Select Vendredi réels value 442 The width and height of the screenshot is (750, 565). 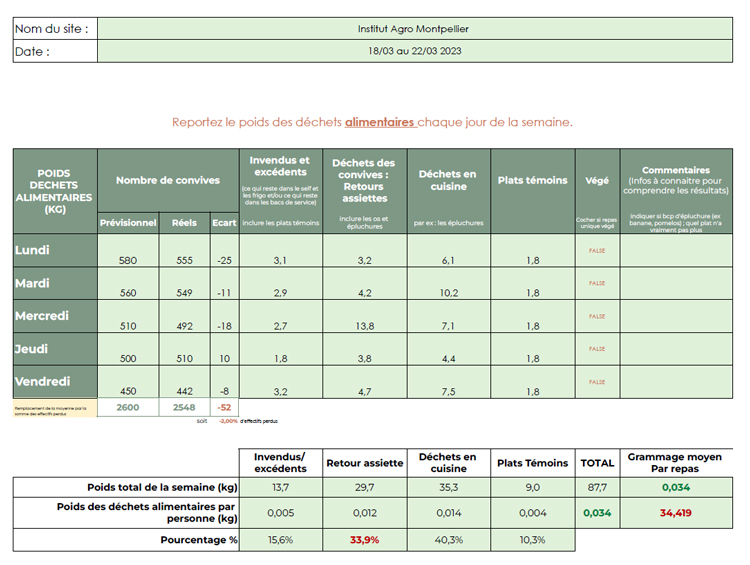pyautogui.click(x=185, y=382)
